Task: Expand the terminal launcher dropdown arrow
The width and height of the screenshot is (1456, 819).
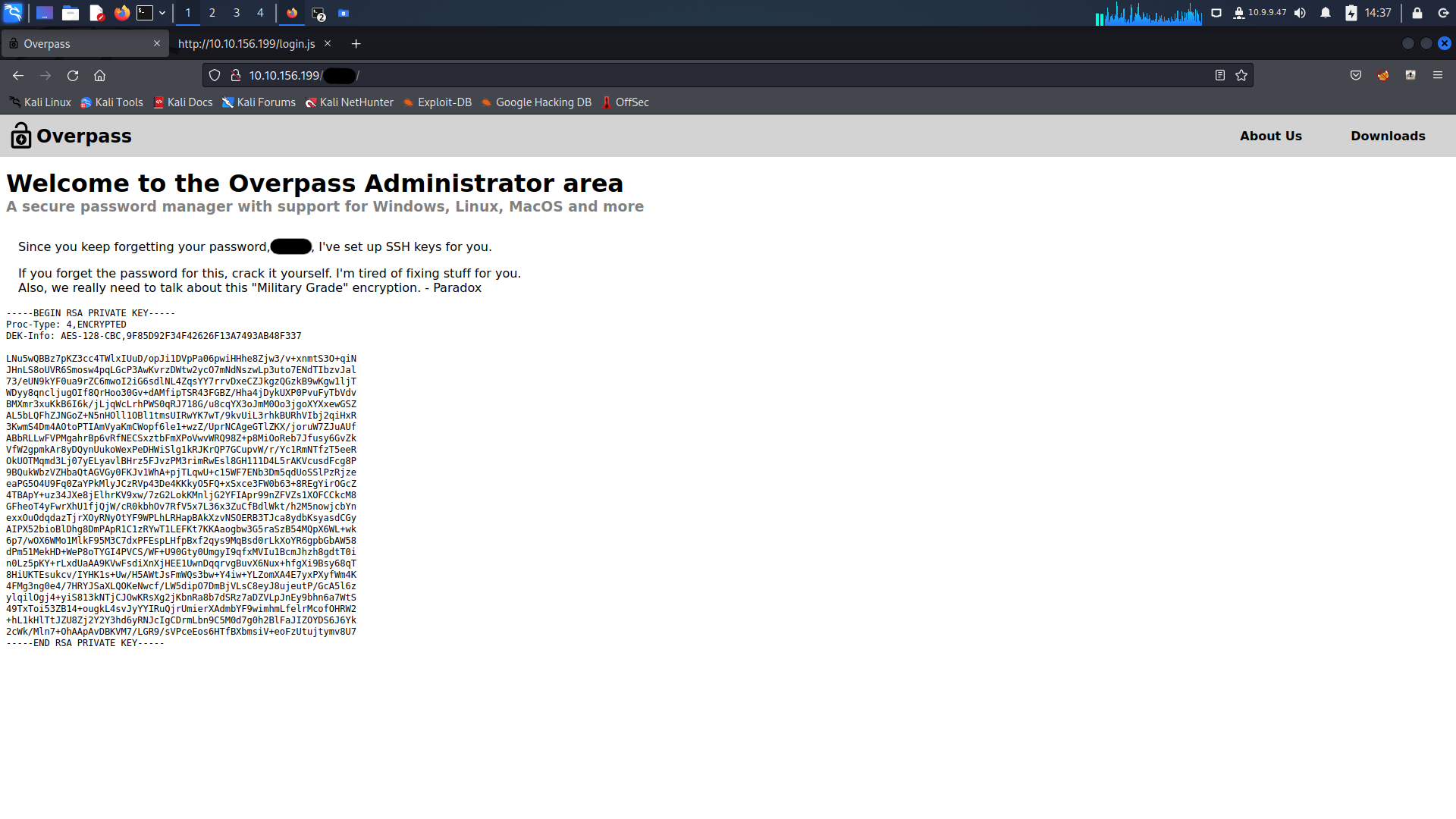Action: tap(162, 13)
